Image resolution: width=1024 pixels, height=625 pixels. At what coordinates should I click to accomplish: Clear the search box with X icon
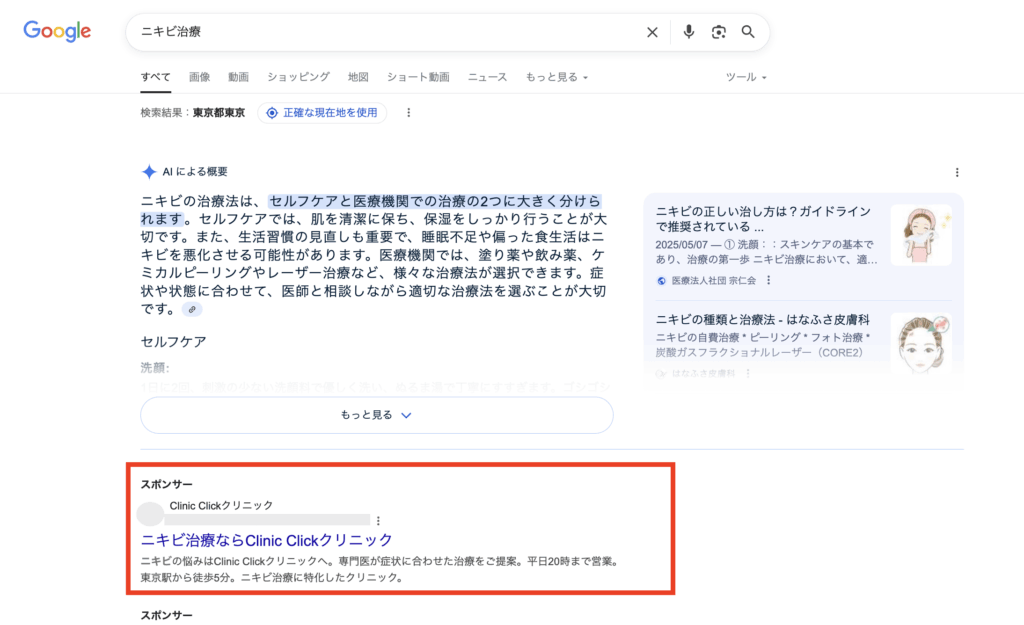click(x=652, y=32)
